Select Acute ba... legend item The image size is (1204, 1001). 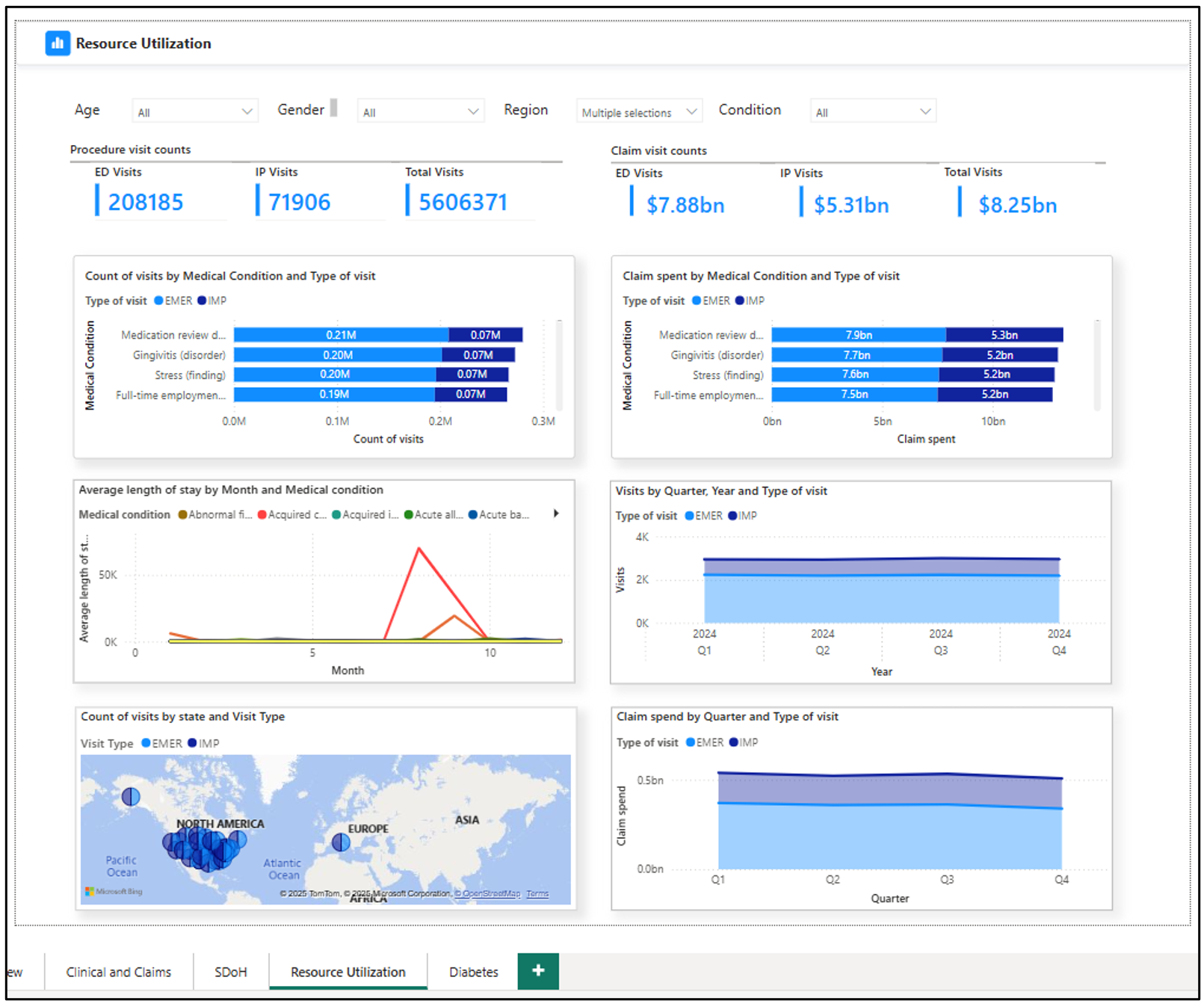(499, 514)
